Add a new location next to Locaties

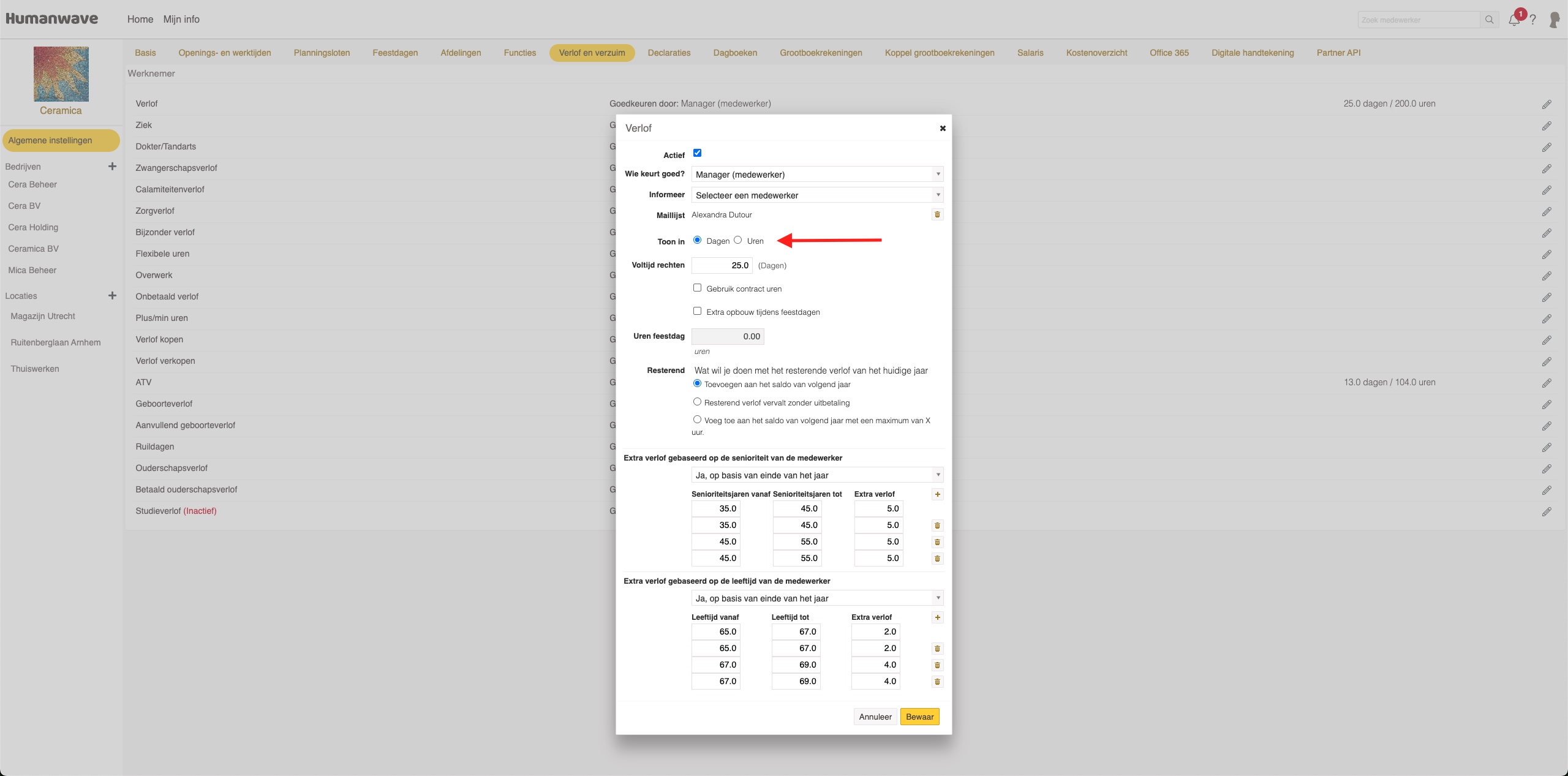click(x=112, y=296)
